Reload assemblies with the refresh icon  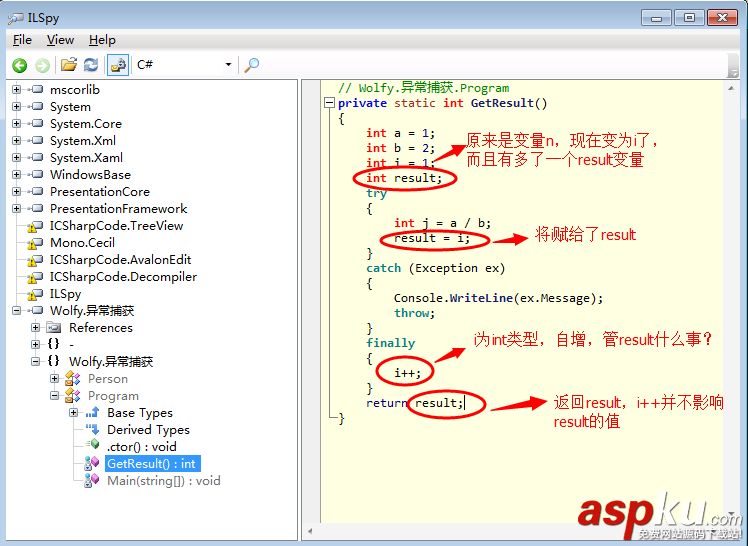91,64
